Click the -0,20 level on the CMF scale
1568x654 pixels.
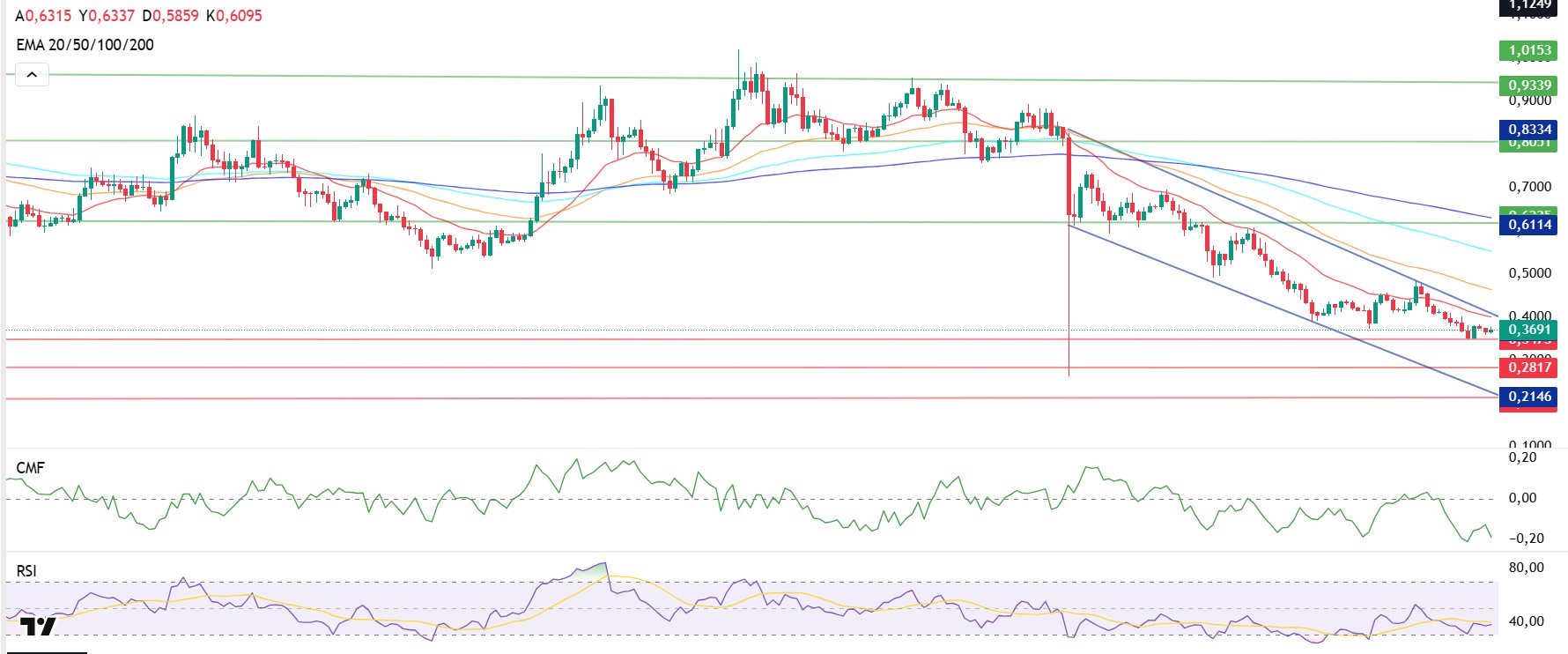(x=1526, y=539)
